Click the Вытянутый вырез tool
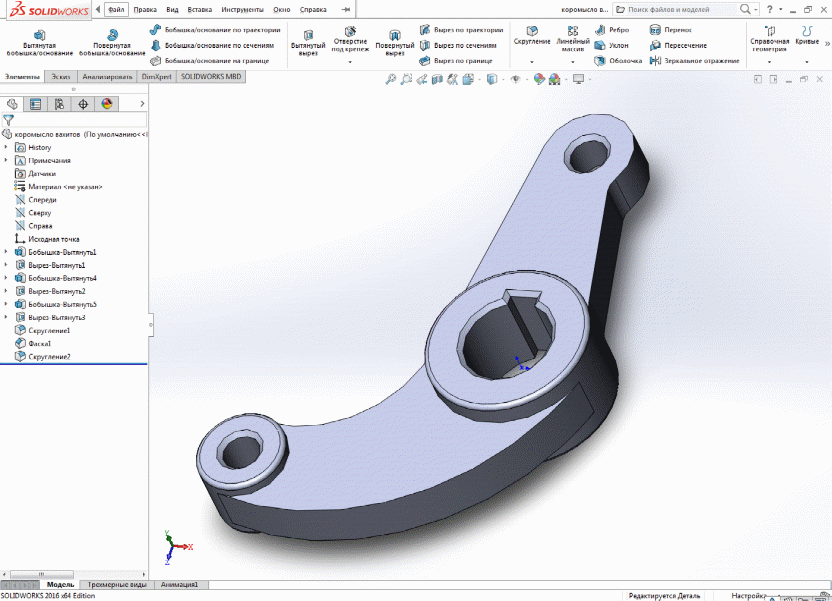Screen dimensions: 832x601 point(306,42)
